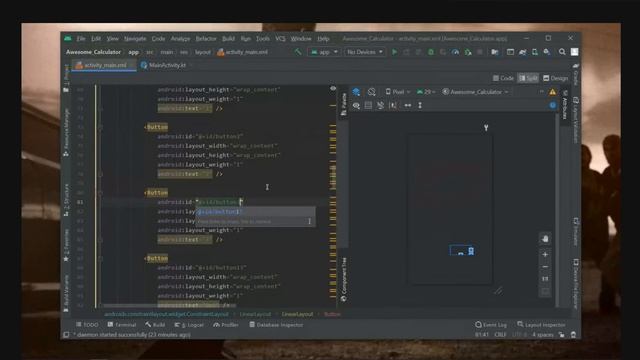Switch to Split view mode
The width and height of the screenshot is (640, 360).
(x=528, y=78)
